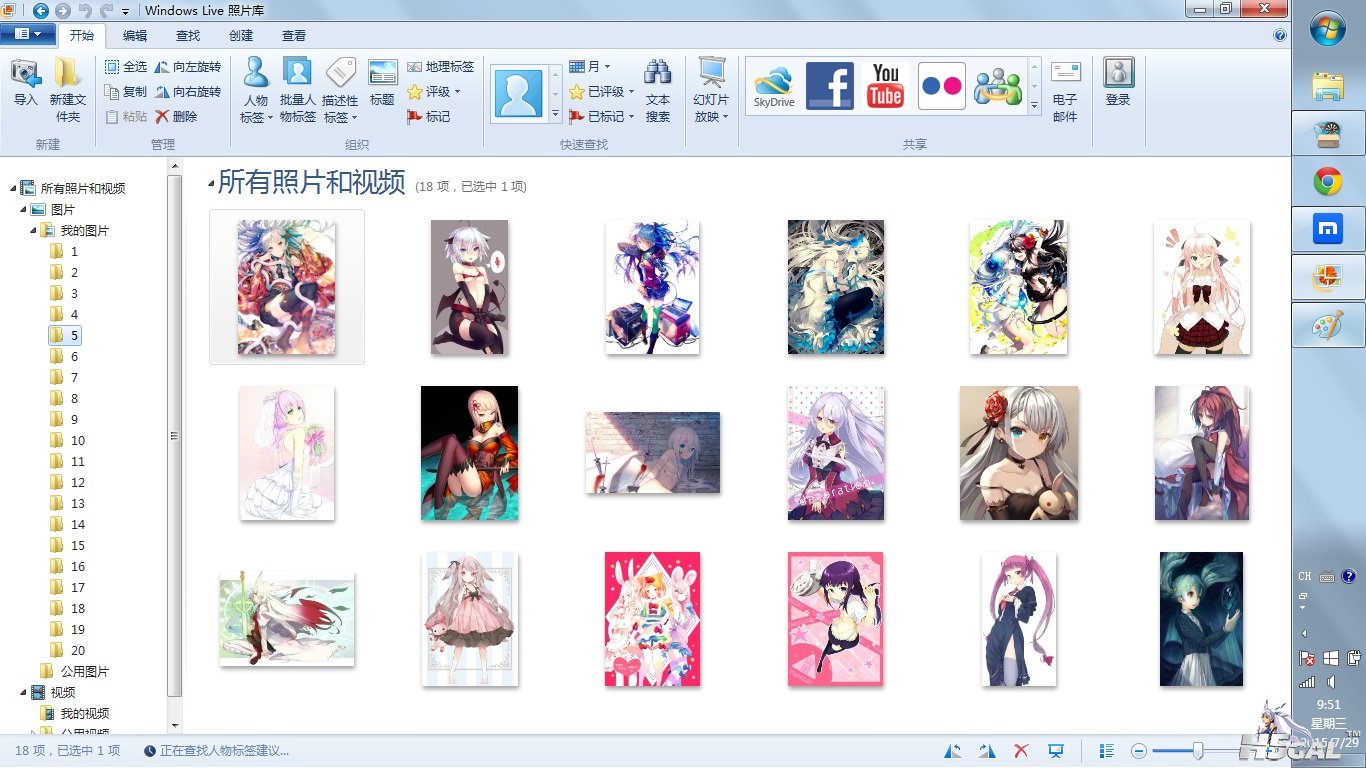Select the black-background thumbnail with orange dress
Viewport: 1366px width, 768px height.
[470, 453]
